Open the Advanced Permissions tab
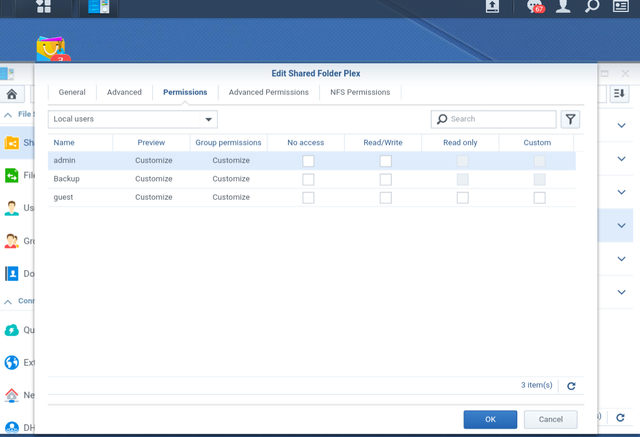 click(x=269, y=92)
